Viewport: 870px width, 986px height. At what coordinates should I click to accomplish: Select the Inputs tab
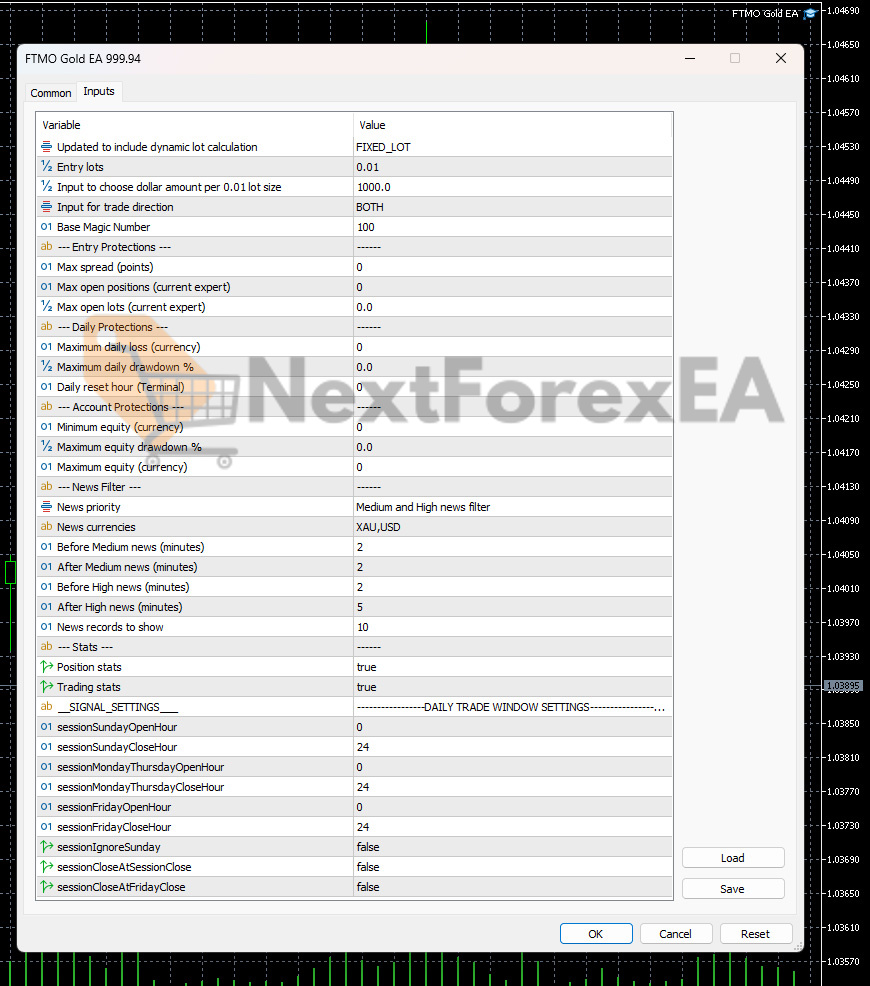pyautogui.click(x=99, y=91)
